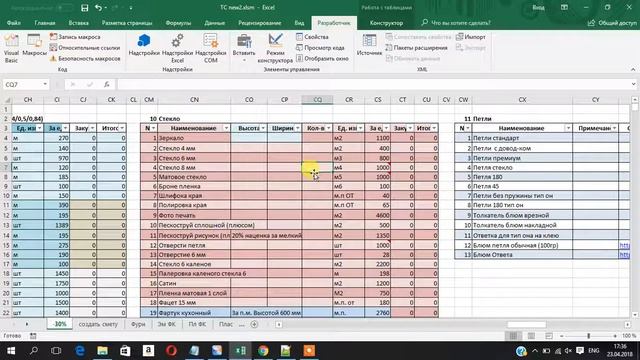Toggle Относительные ссылки option
640x360 pixels.
(85, 48)
